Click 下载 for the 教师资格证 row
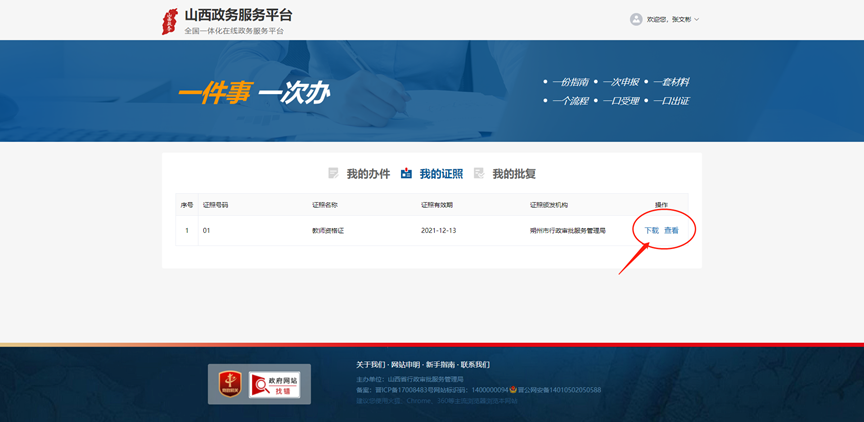Screen dimensions: 864x422 click(651, 230)
